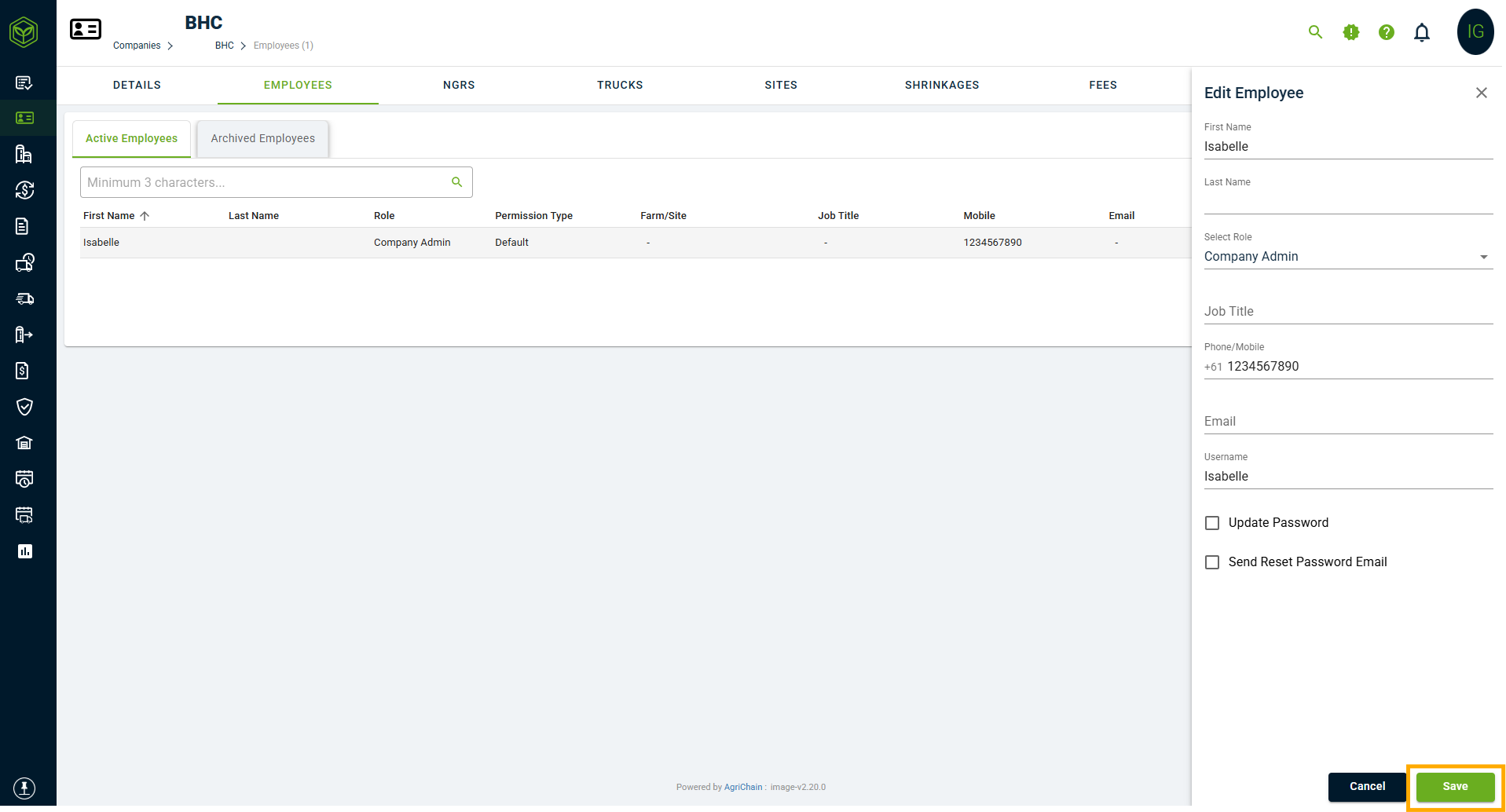Check Send Reset Password Email
The width and height of the screenshot is (1506, 812).
1212,562
